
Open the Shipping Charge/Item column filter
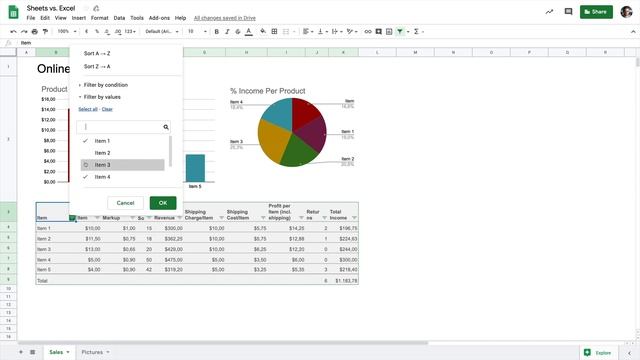coord(221,218)
